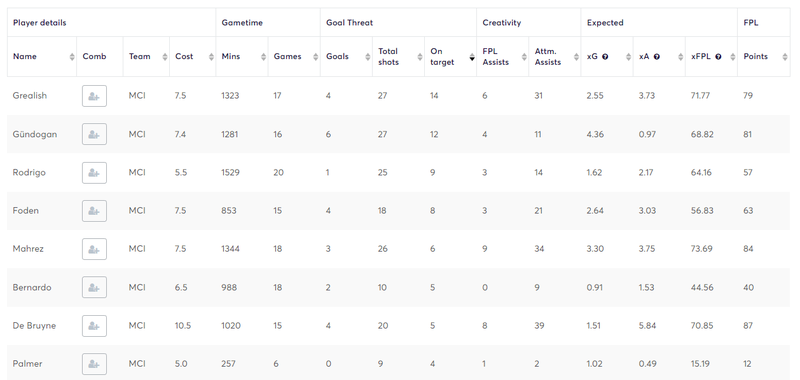Click De Bruyne's cost 10.5
This screenshot has width=800, height=380.
tap(183, 325)
